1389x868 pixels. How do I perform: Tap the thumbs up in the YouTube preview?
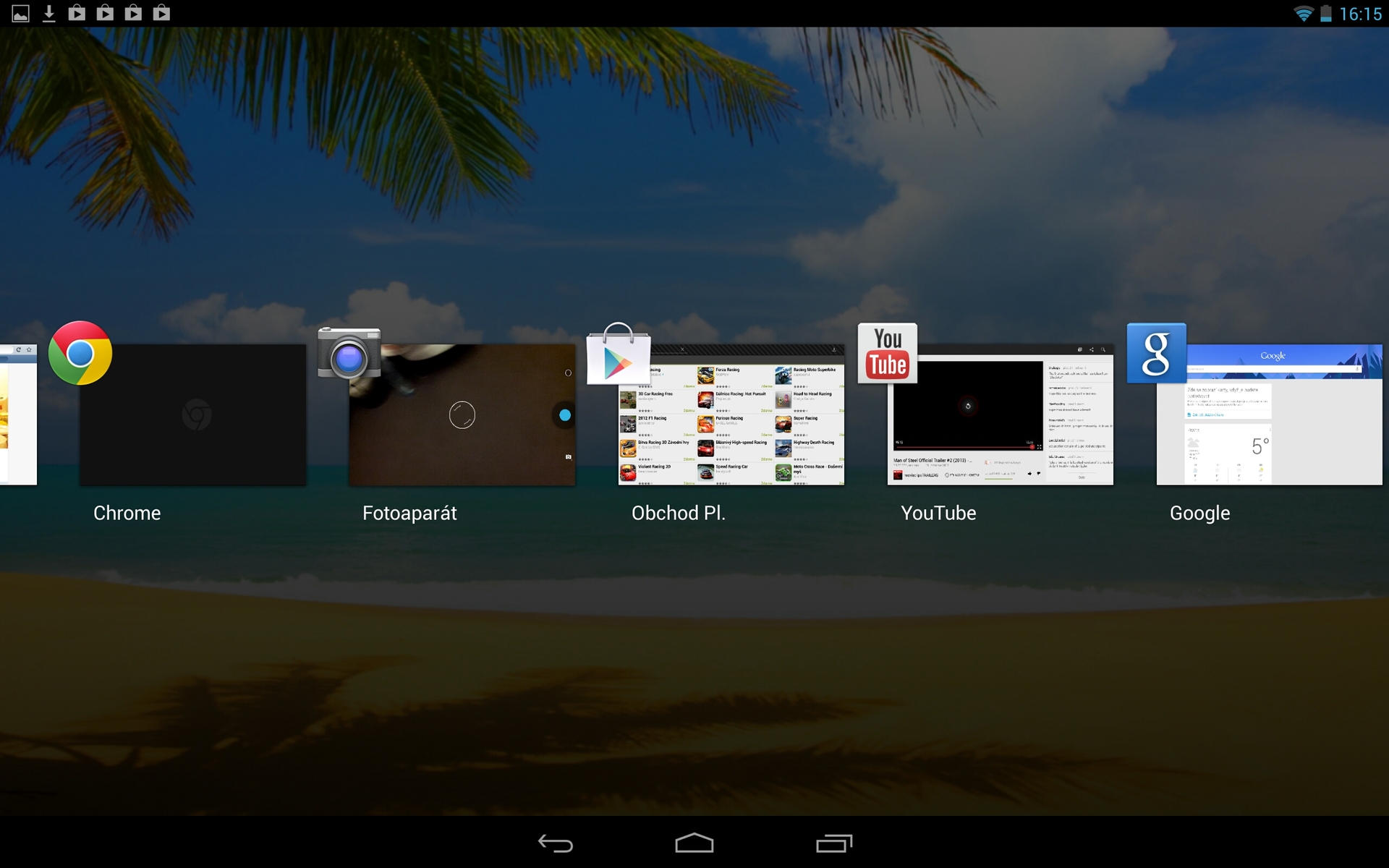tap(1029, 474)
